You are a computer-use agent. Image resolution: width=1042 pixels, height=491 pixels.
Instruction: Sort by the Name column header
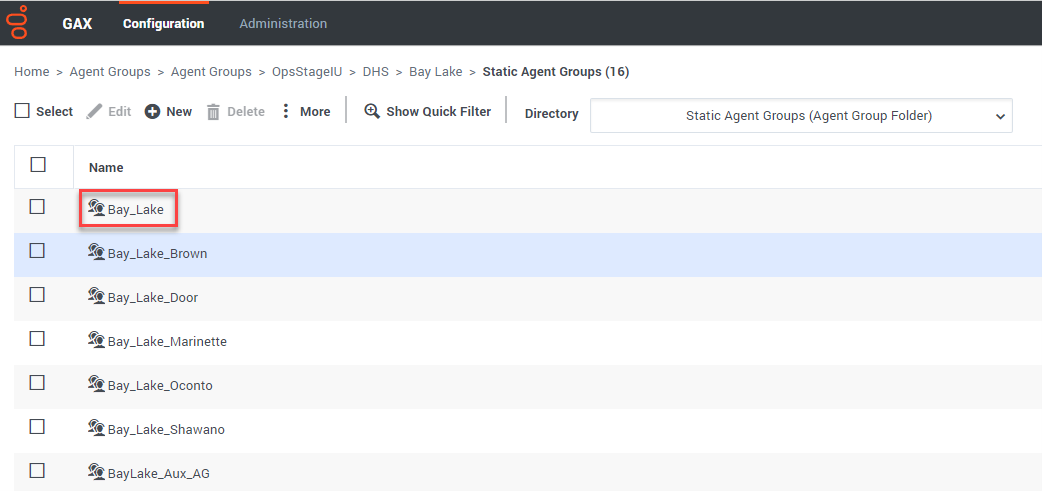coord(106,168)
